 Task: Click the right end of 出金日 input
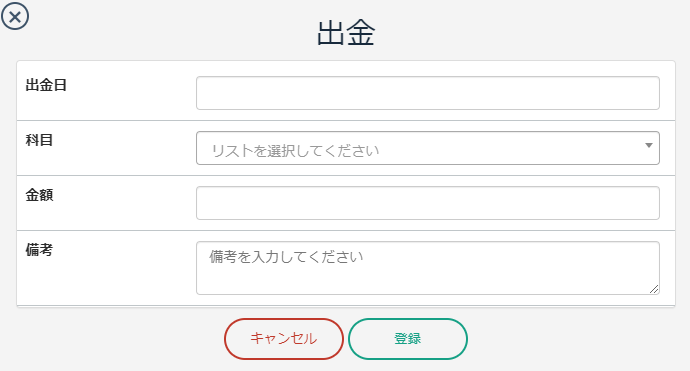(647, 93)
